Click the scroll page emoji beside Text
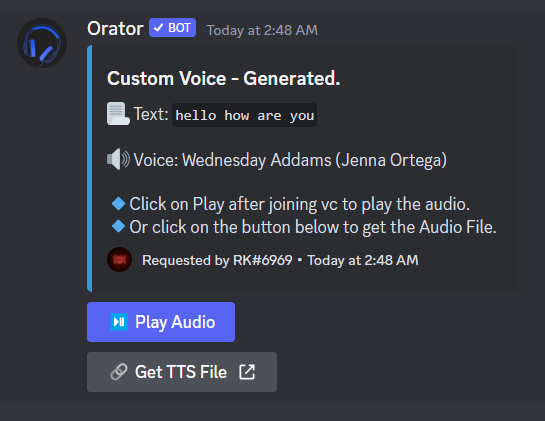 pyautogui.click(x=118, y=114)
